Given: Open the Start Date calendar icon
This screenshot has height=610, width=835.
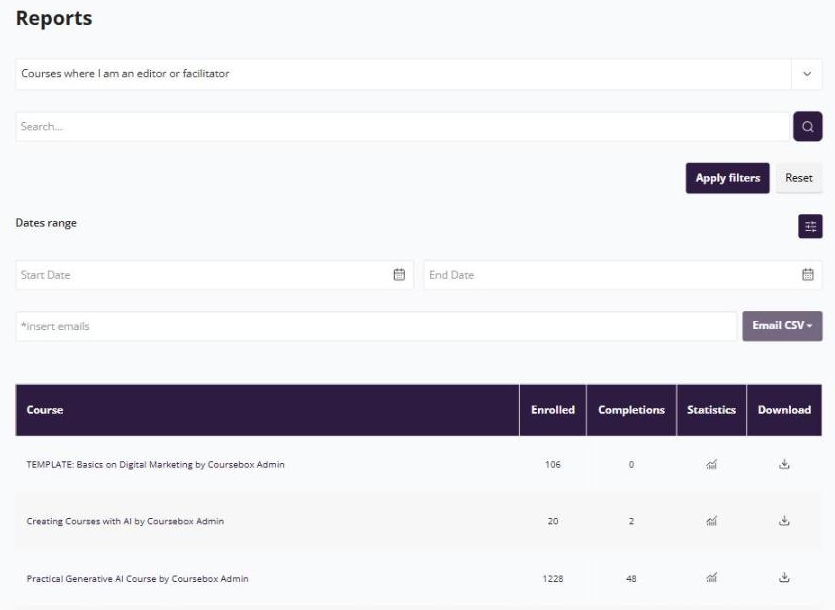Looking at the screenshot, I should pos(399,274).
